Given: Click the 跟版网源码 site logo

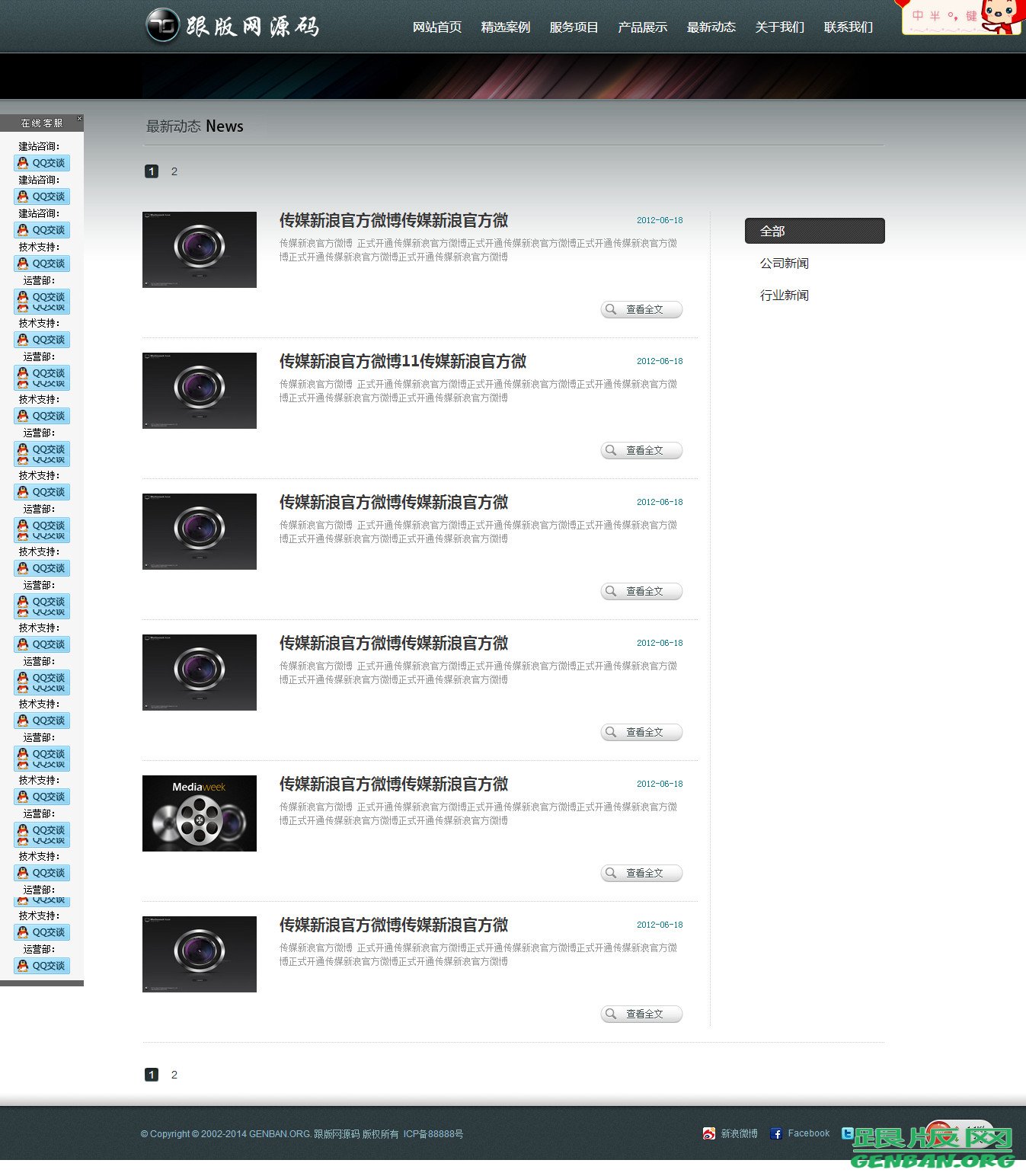Looking at the screenshot, I should tap(232, 27).
